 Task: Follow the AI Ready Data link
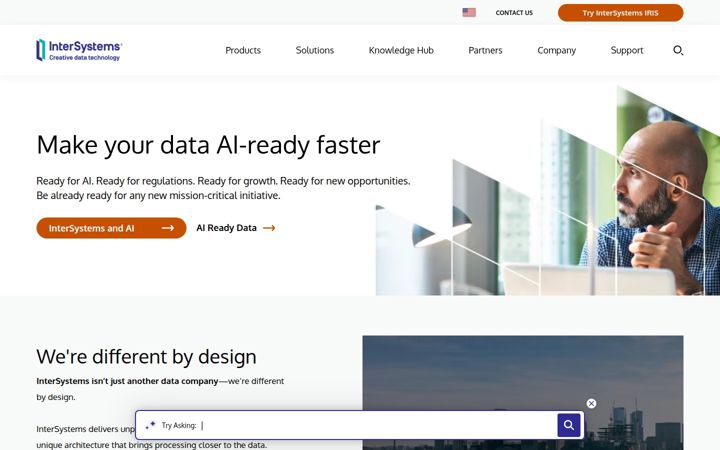click(x=236, y=228)
